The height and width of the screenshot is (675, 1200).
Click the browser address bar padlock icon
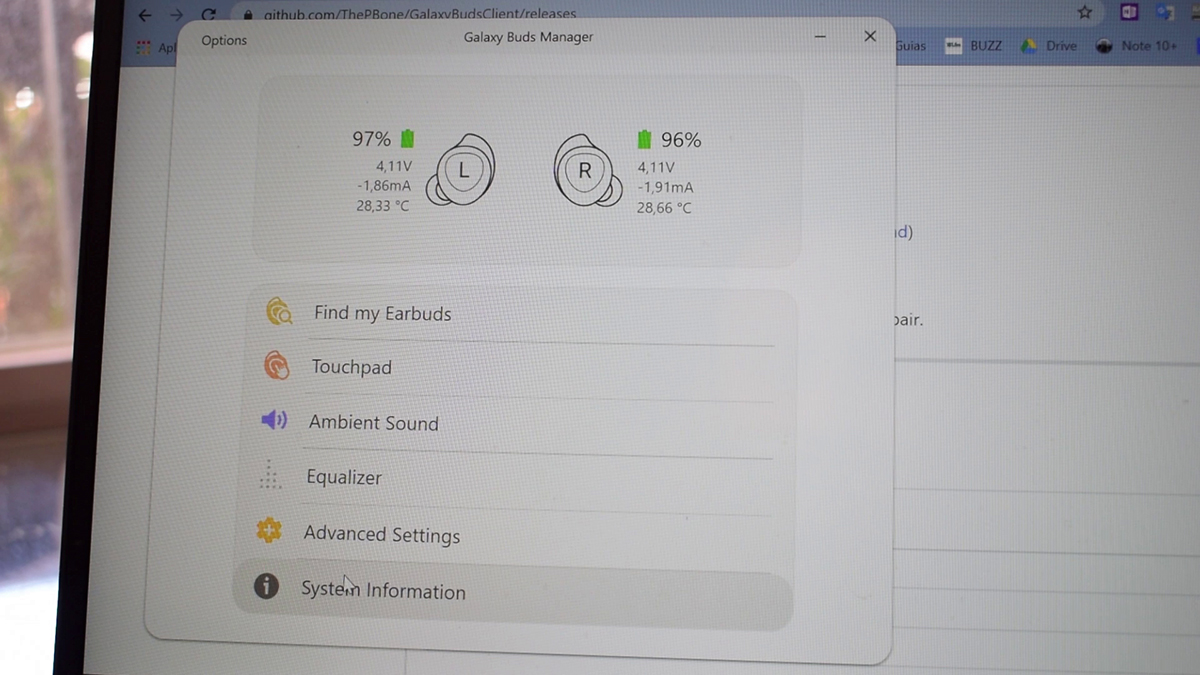(249, 15)
